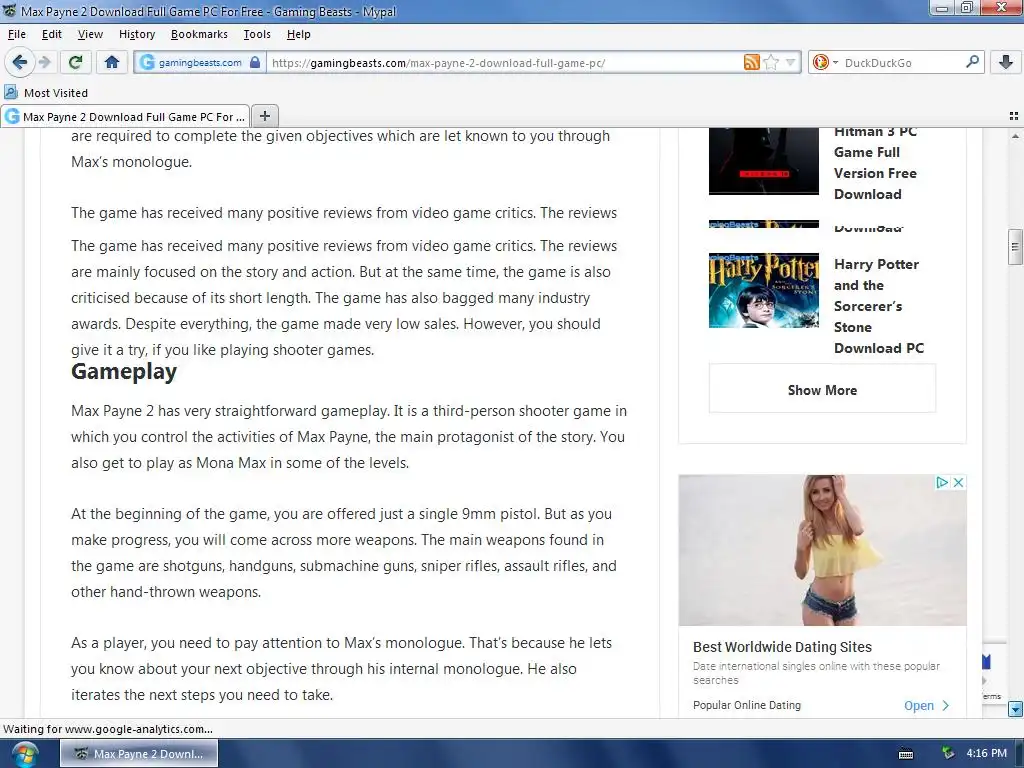The image size is (1024, 768).
Task: Open the History menu
Action: pos(136,34)
